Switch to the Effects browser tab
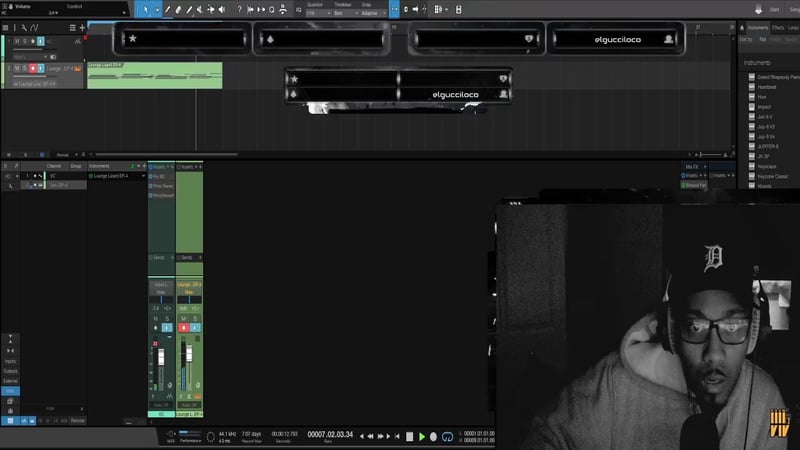Viewport: 800px width, 450px height. click(x=777, y=28)
